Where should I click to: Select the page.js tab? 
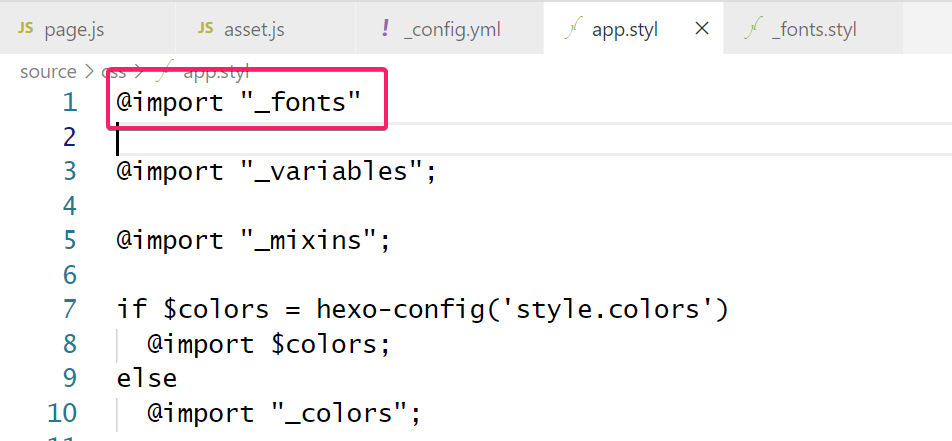[x=74, y=29]
